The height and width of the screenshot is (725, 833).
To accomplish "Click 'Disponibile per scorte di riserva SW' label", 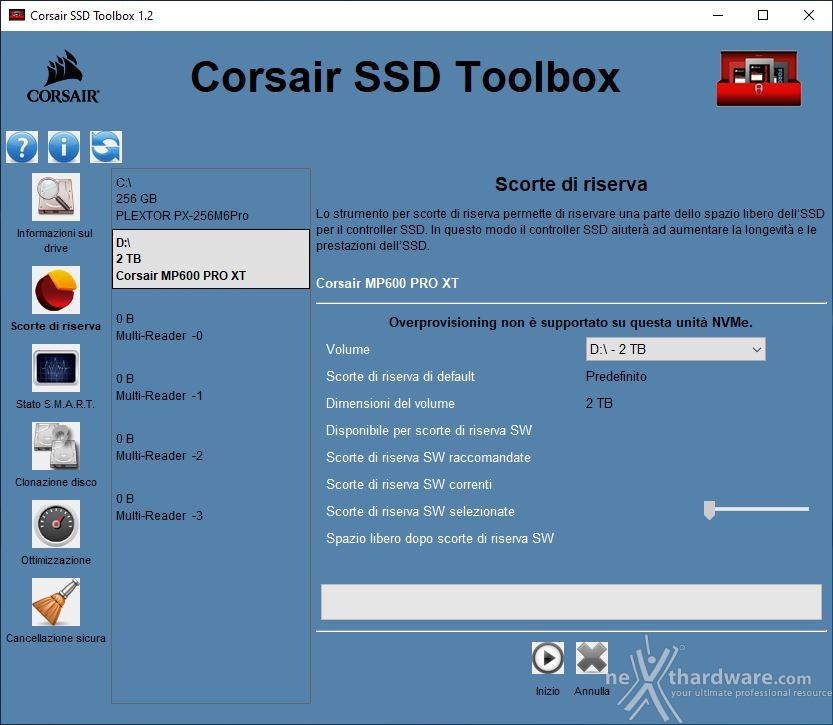I will click(x=429, y=431).
